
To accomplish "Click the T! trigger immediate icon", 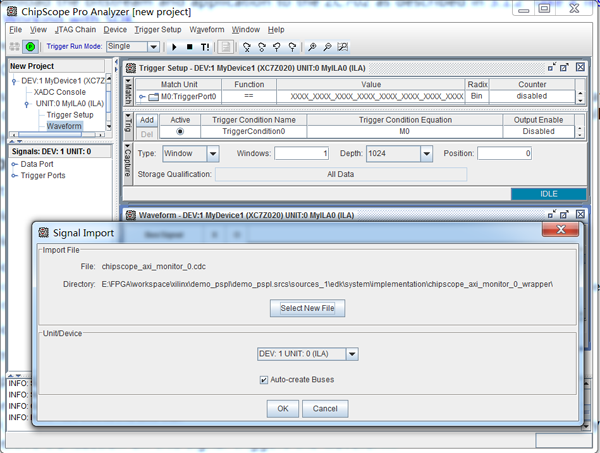I will tap(205, 47).
